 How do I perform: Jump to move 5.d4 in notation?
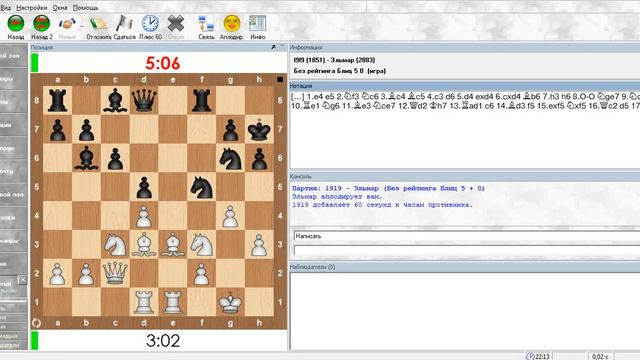465,97
